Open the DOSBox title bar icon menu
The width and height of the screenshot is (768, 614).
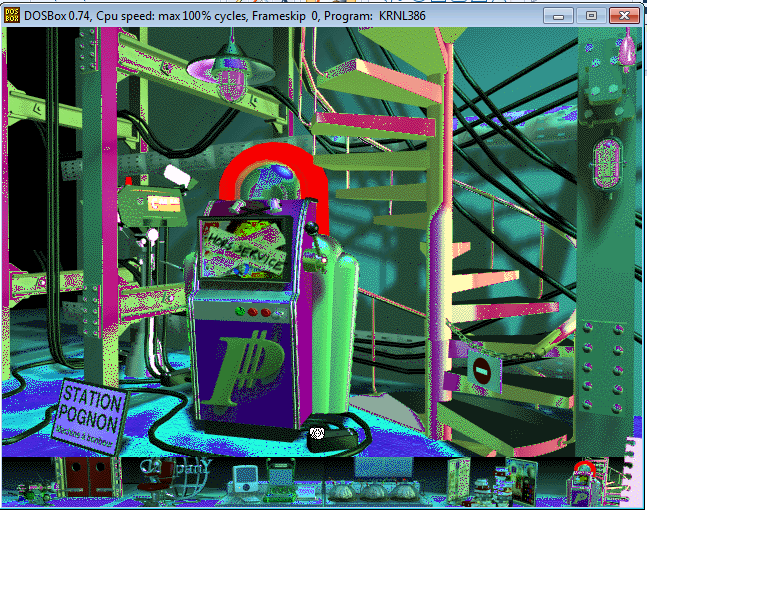[x=11, y=16]
